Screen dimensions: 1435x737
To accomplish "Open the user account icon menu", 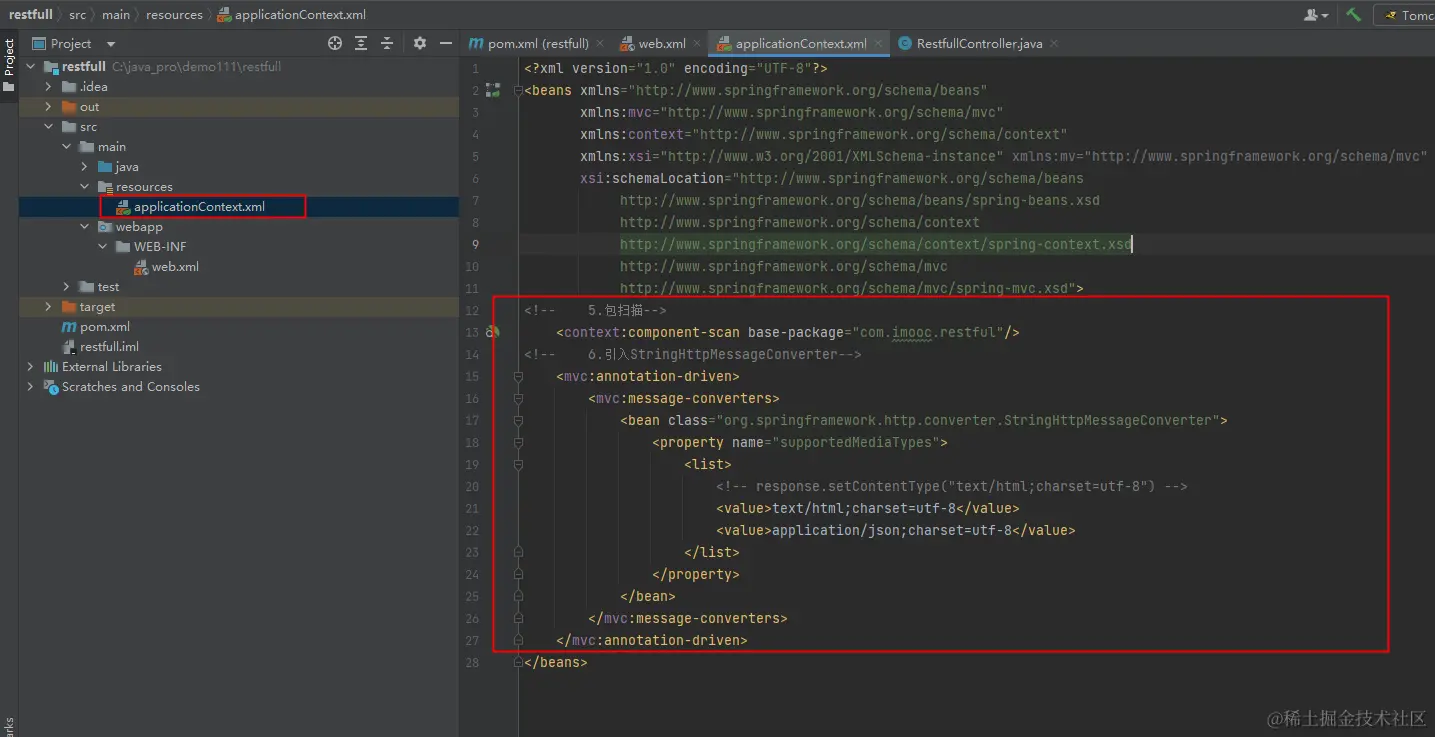I will coord(1315,15).
